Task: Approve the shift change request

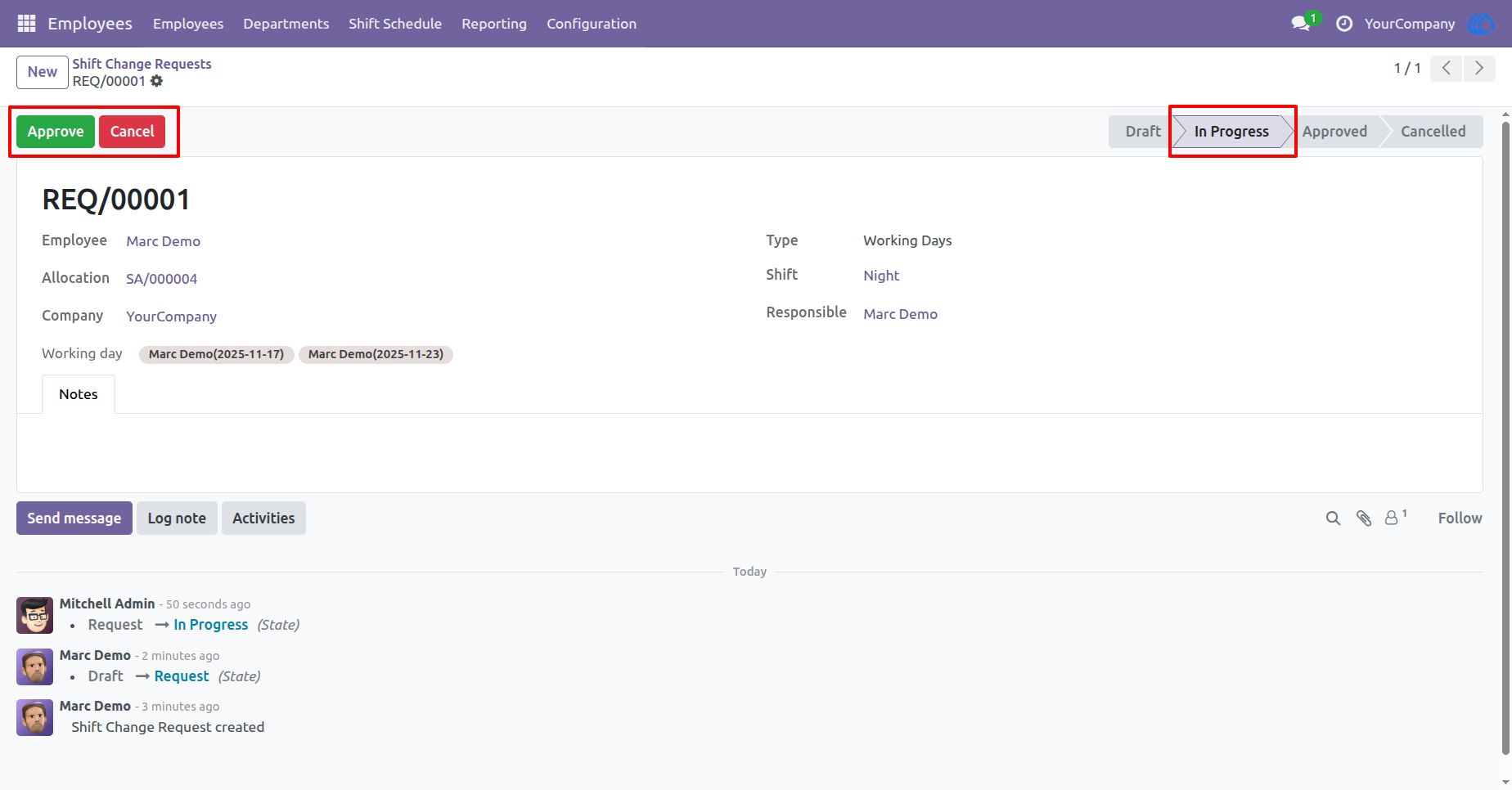Action: (56, 132)
